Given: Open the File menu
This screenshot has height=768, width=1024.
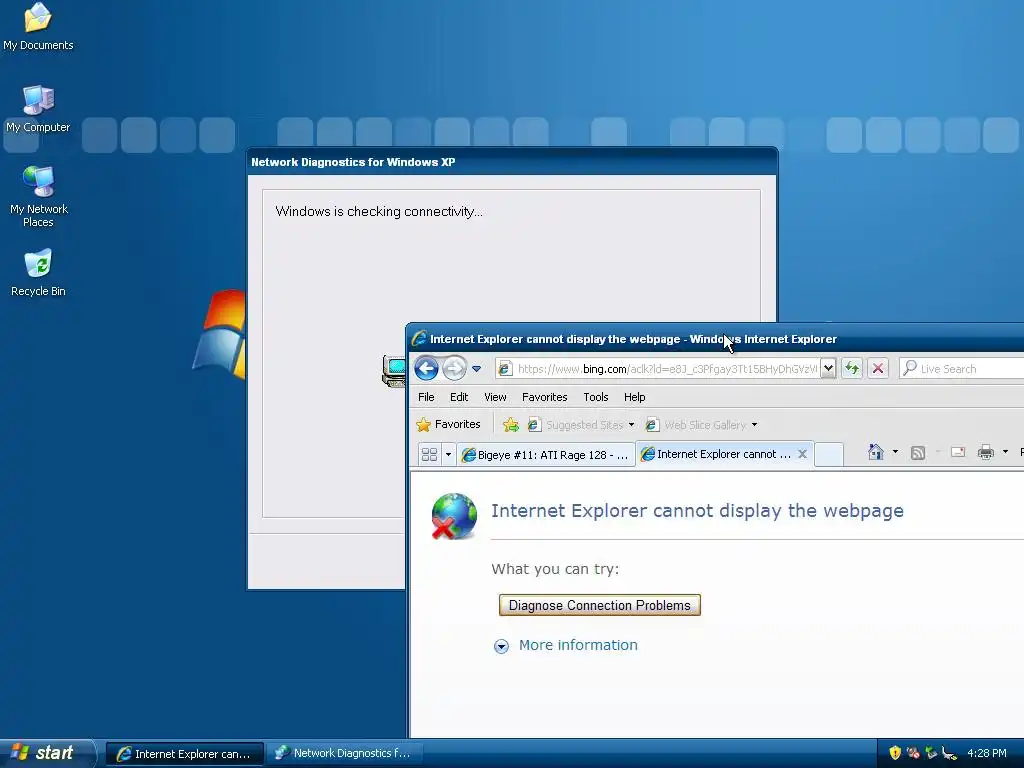Looking at the screenshot, I should (x=426, y=397).
